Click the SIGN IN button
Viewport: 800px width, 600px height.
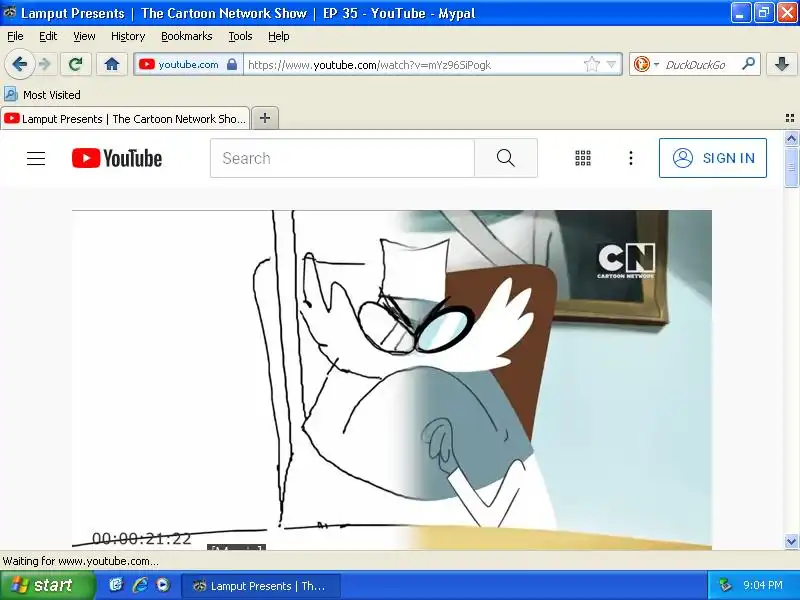click(712, 158)
